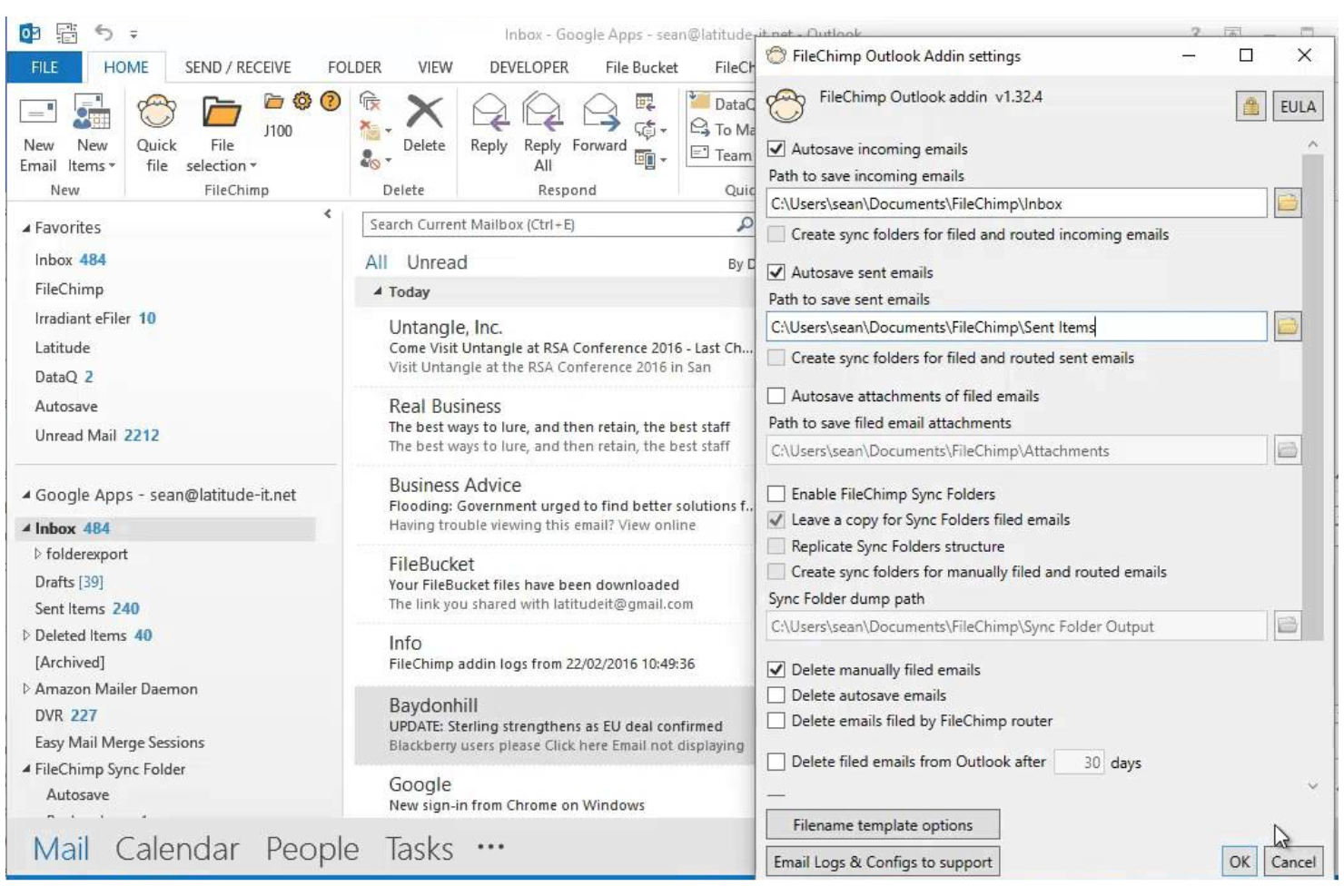Browse folder for incoming emails path

[x=1288, y=203]
